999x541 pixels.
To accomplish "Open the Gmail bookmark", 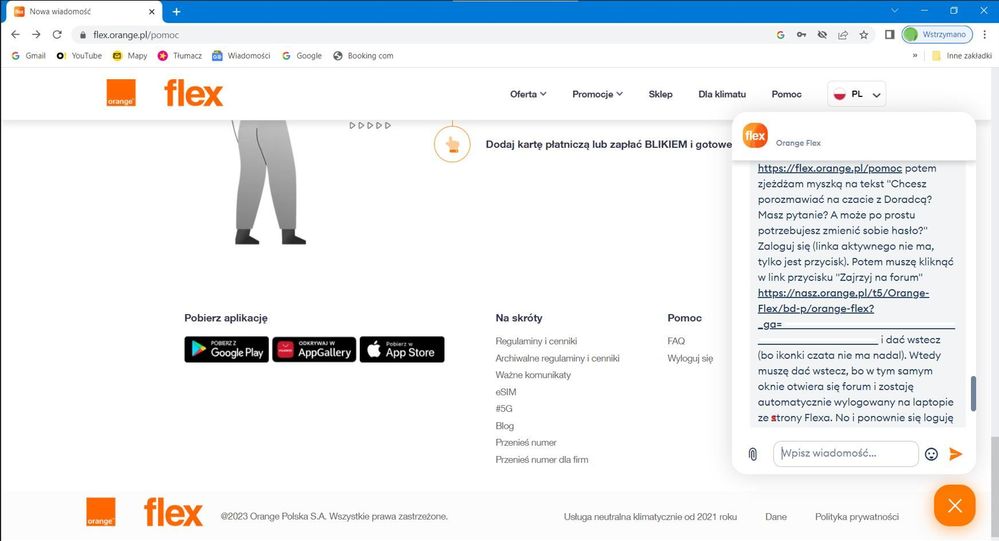I will click(29, 56).
